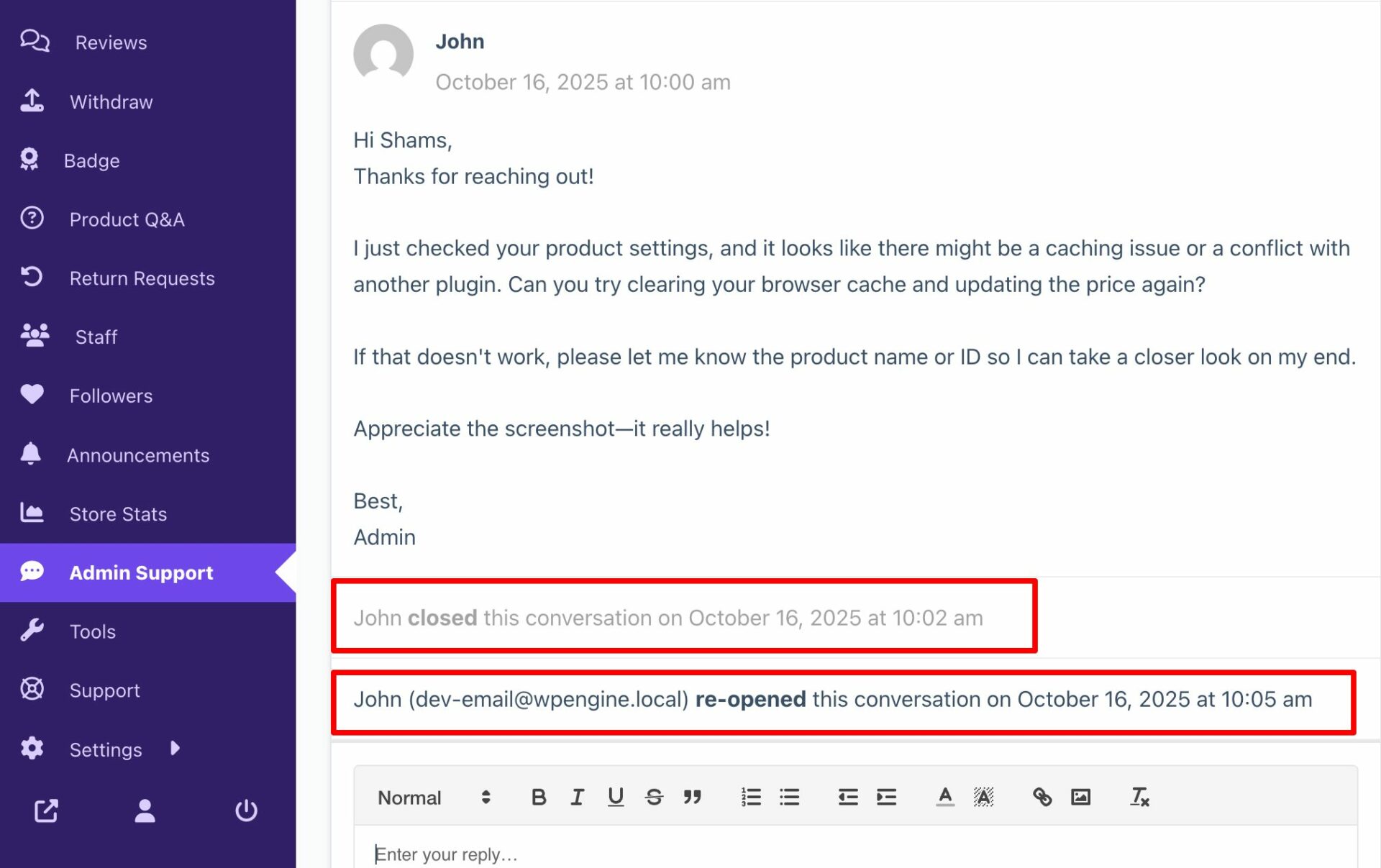Apply italic formatting in editor toolbar

(577, 797)
